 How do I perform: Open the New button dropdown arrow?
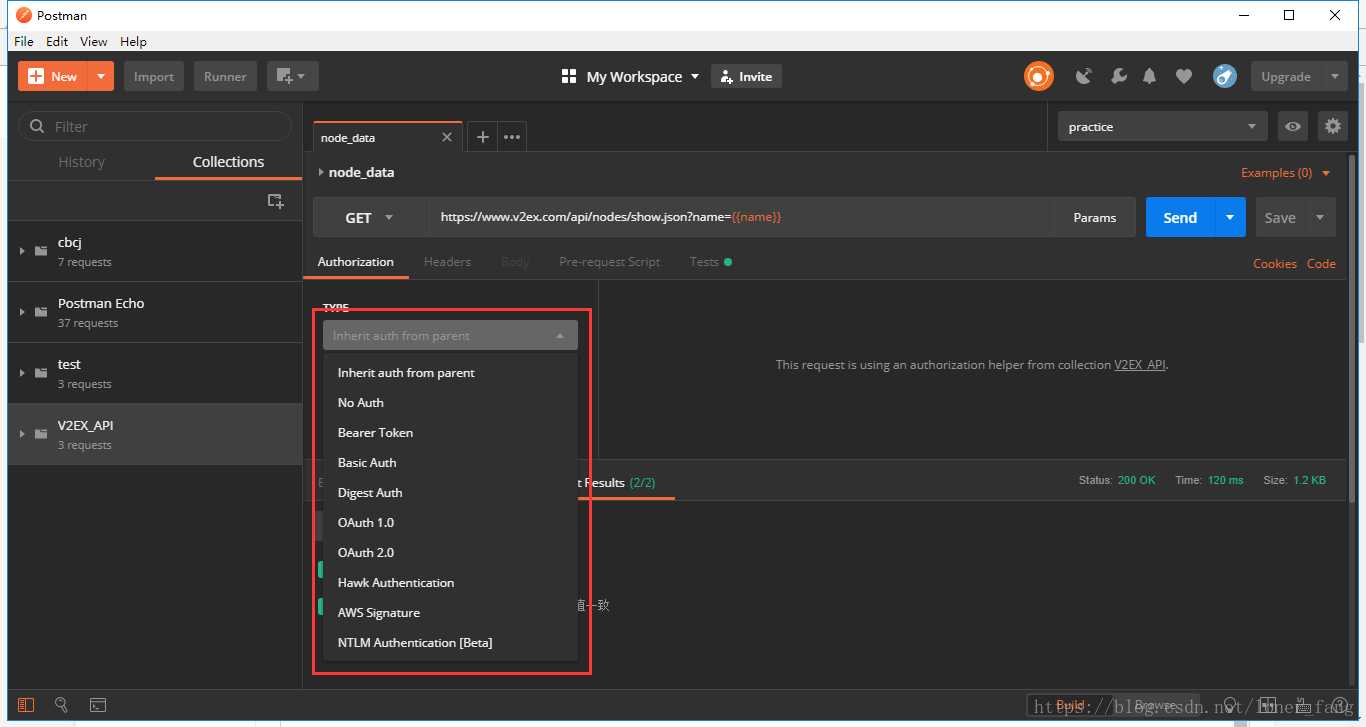[101, 77]
